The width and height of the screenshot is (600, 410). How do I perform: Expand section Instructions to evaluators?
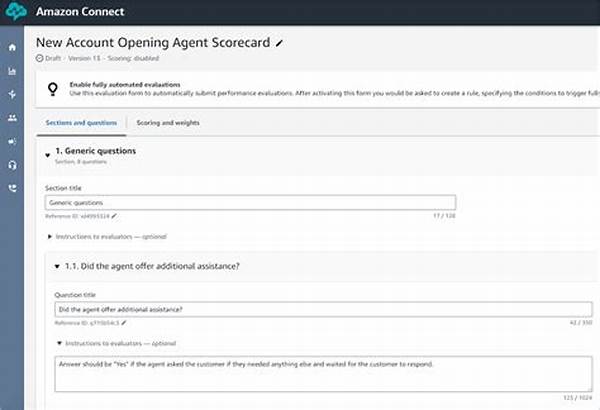(x=50, y=237)
